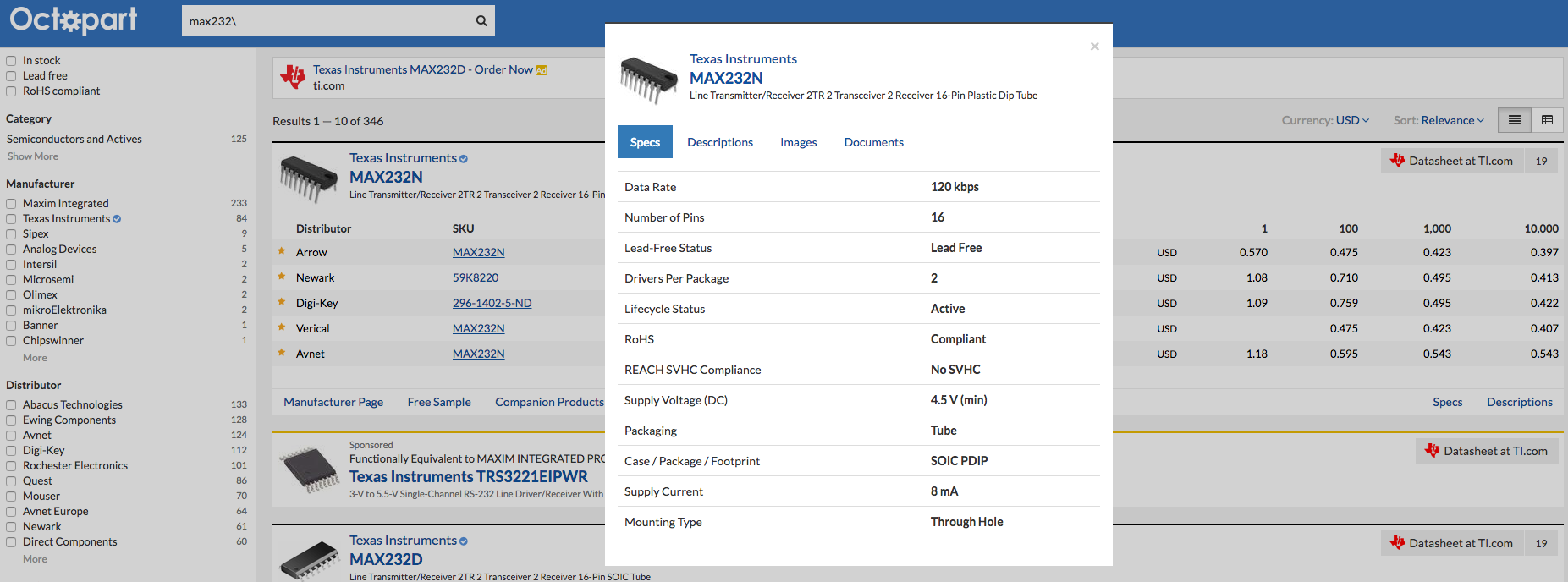Switch to list view layout icon
Viewport: 1568px width, 582px height.
click(x=1515, y=120)
